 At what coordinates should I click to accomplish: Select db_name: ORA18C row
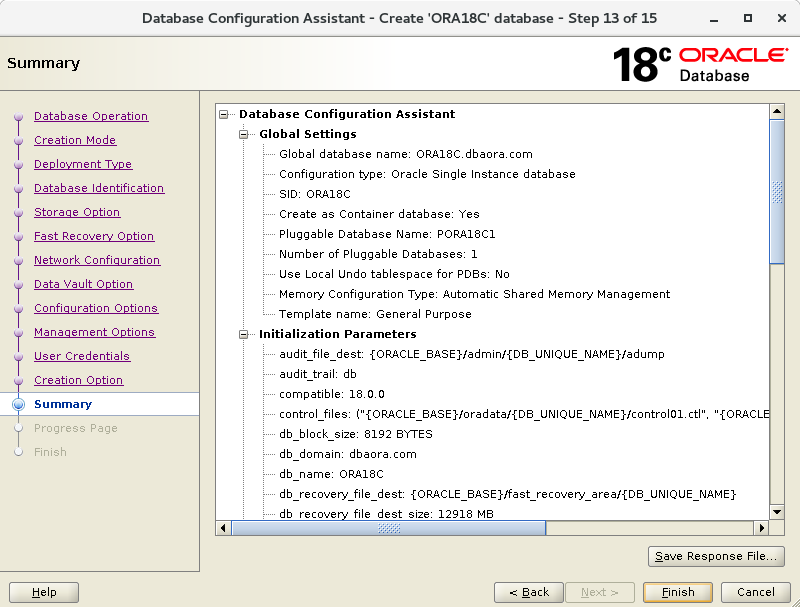pyautogui.click(x=331, y=474)
